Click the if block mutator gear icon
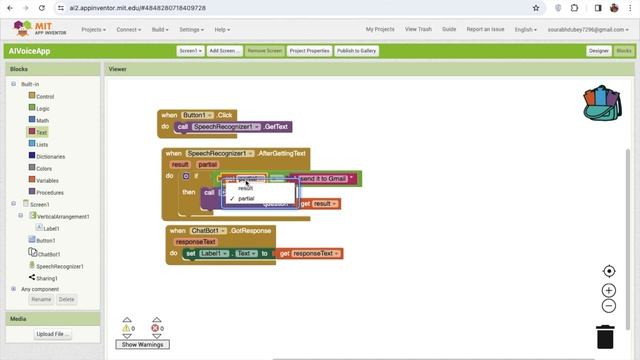 coord(186,176)
